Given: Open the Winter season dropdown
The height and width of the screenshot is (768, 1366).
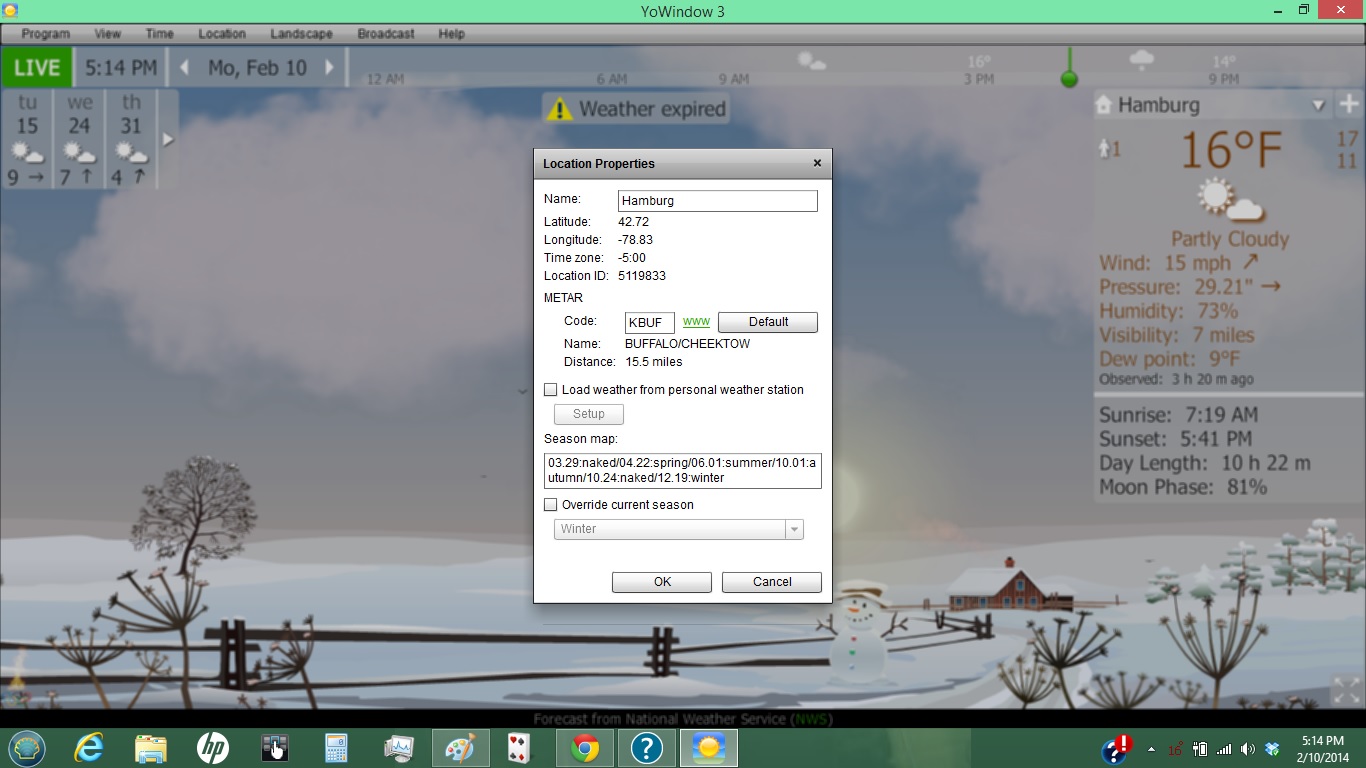Looking at the screenshot, I should click(794, 530).
